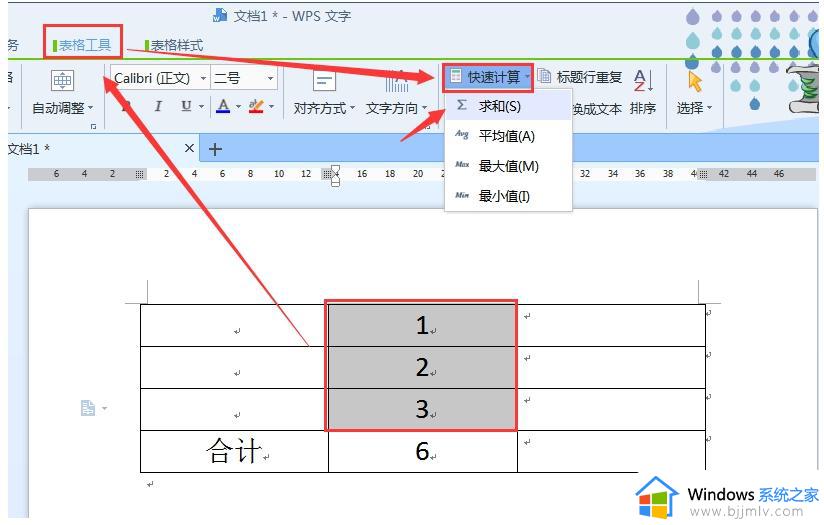
Task: Click the 文字方向 text direction icon
Action: tap(396, 80)
